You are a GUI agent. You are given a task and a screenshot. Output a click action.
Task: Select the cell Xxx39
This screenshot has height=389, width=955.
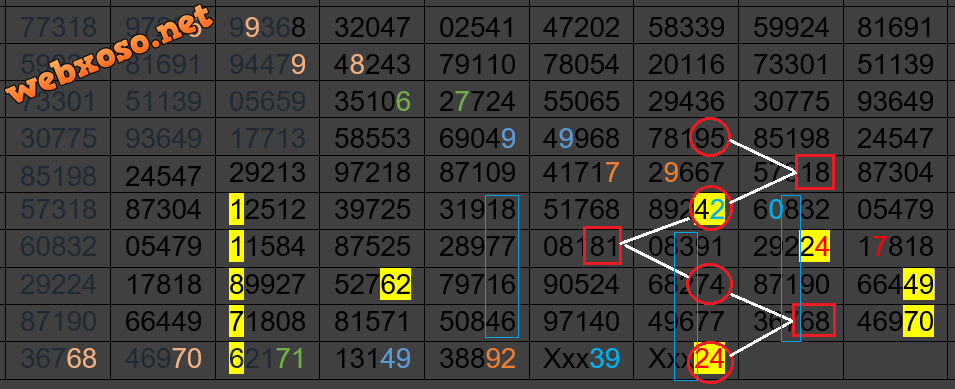(582, 360)
